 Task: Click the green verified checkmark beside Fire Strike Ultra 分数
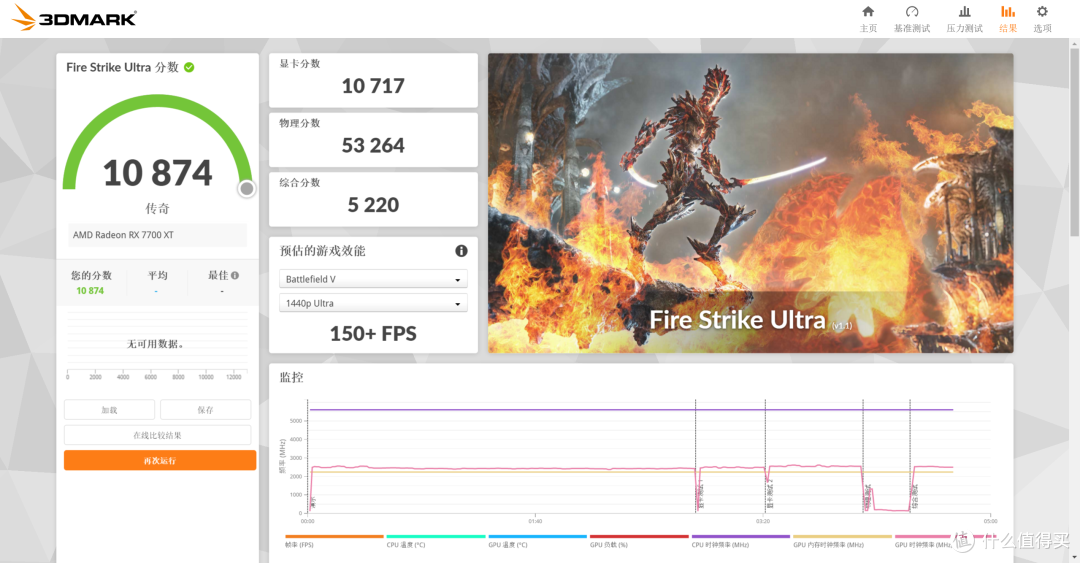click(x=189, y=68)
